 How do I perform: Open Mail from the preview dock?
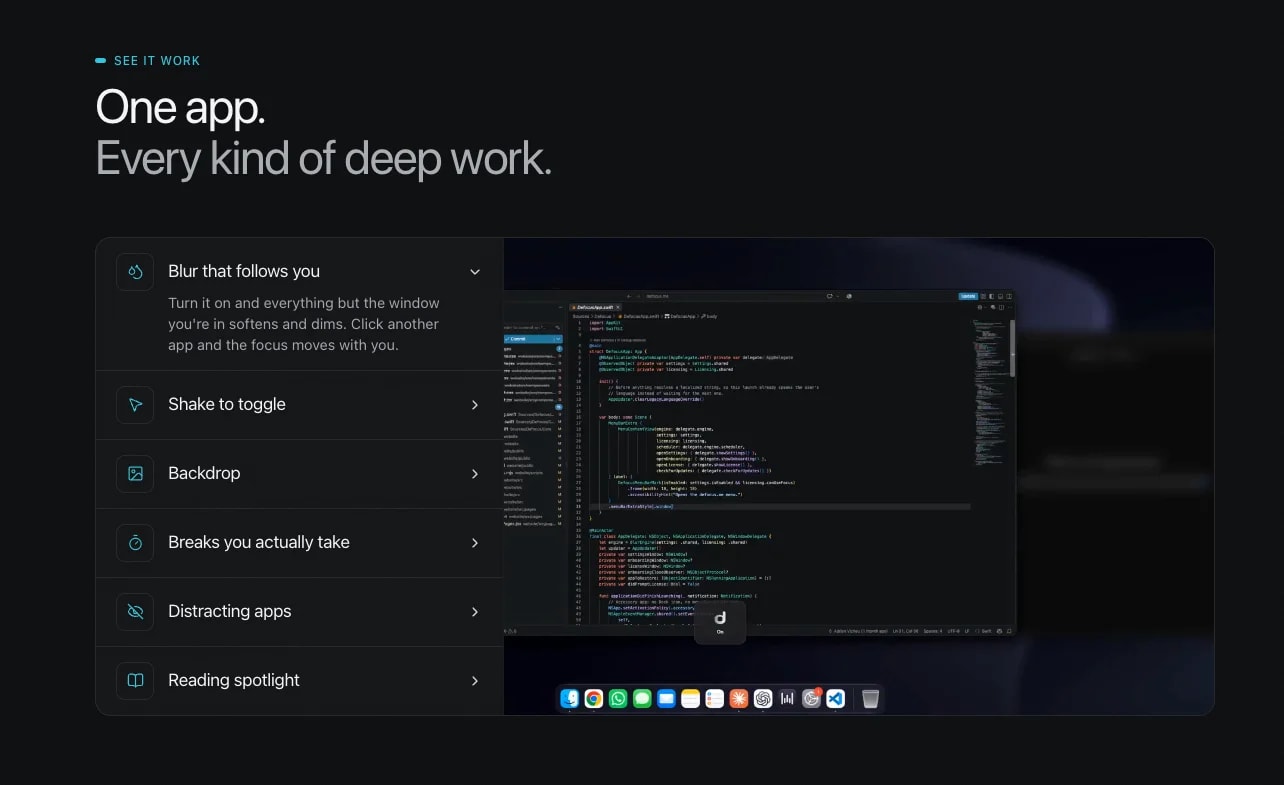pos(666,699)
